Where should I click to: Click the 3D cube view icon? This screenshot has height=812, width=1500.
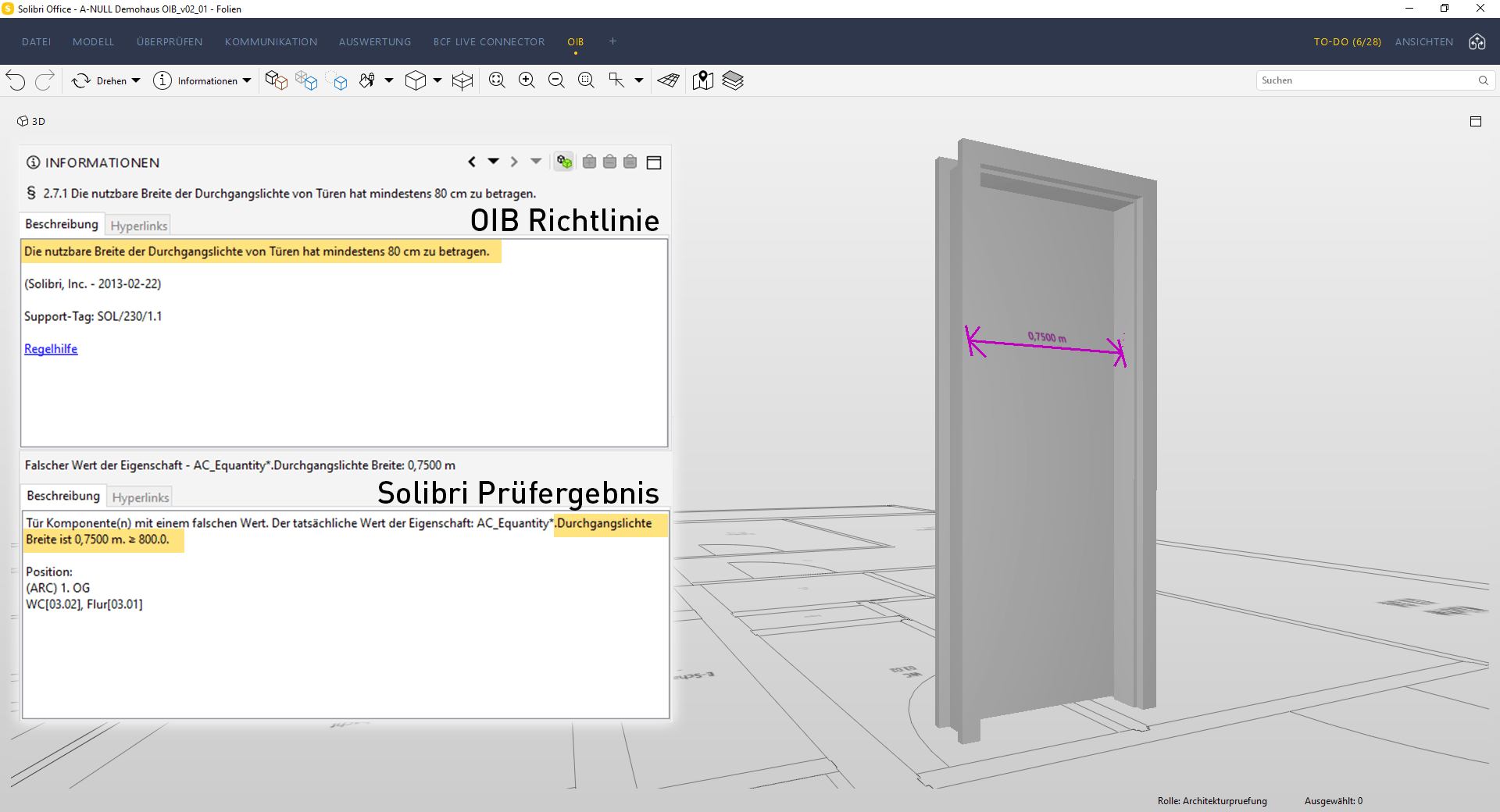416,80
